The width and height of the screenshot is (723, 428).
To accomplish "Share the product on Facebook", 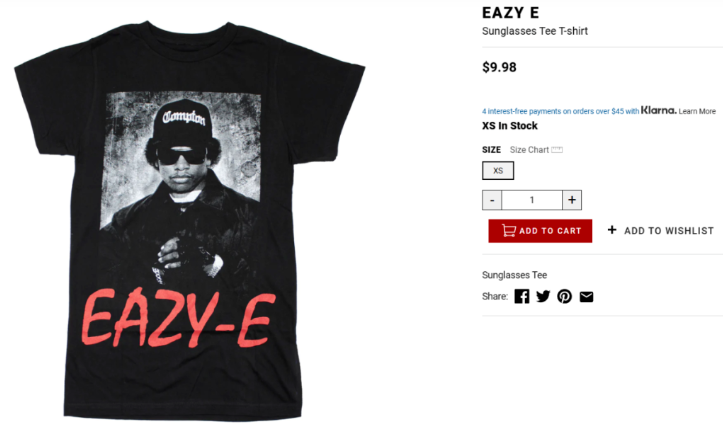I will point(522,296).
